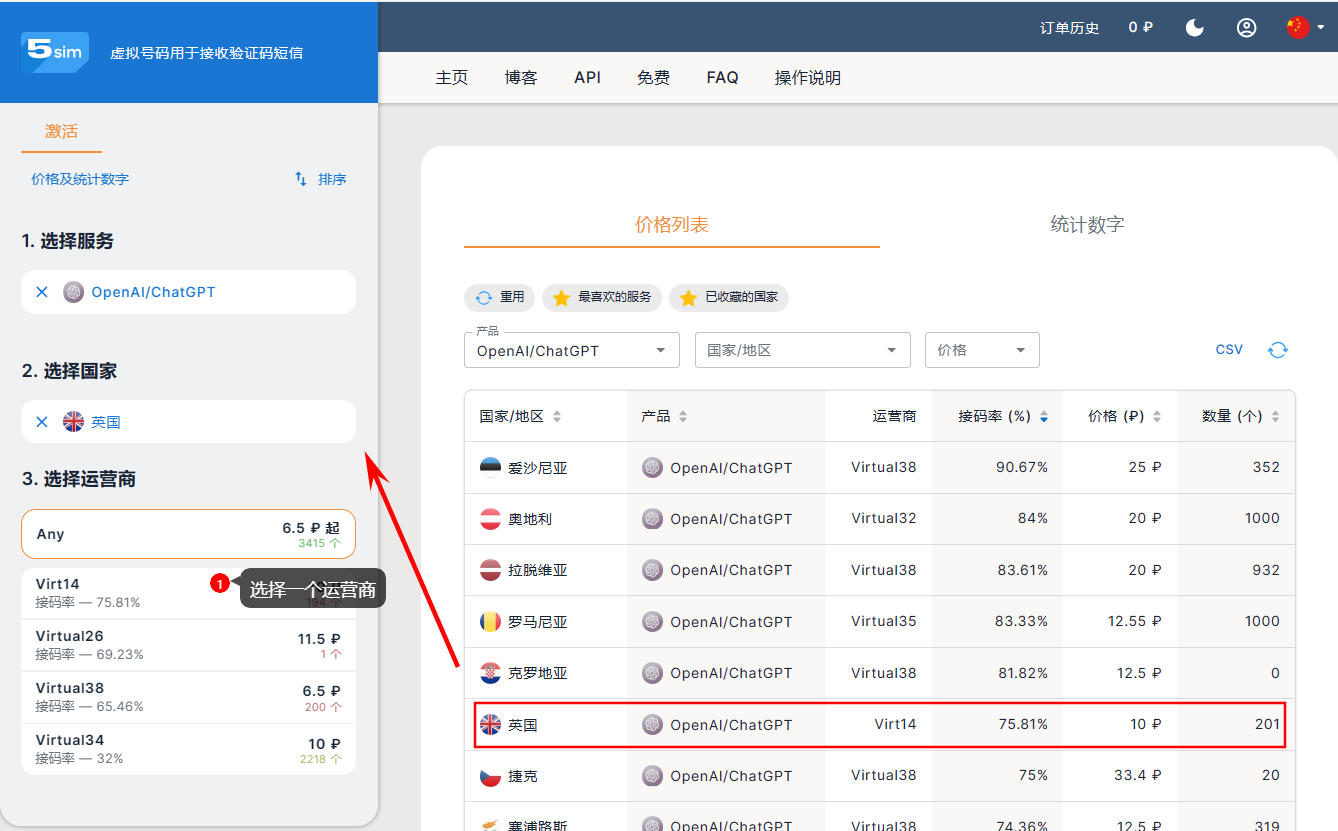Expand the 产品 OpenAI/ChatGPT dropdown
The image size is (1338, 831).
571,351
